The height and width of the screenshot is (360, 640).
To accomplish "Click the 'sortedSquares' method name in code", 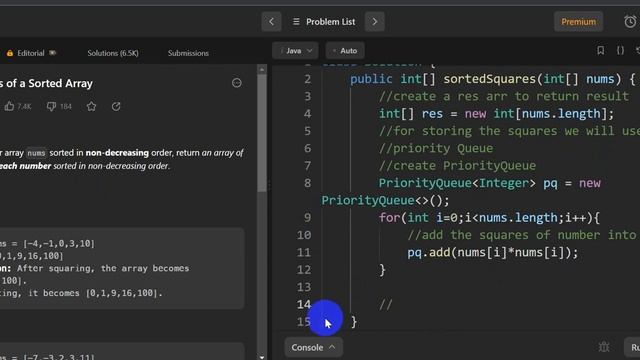I will [489, 79].
